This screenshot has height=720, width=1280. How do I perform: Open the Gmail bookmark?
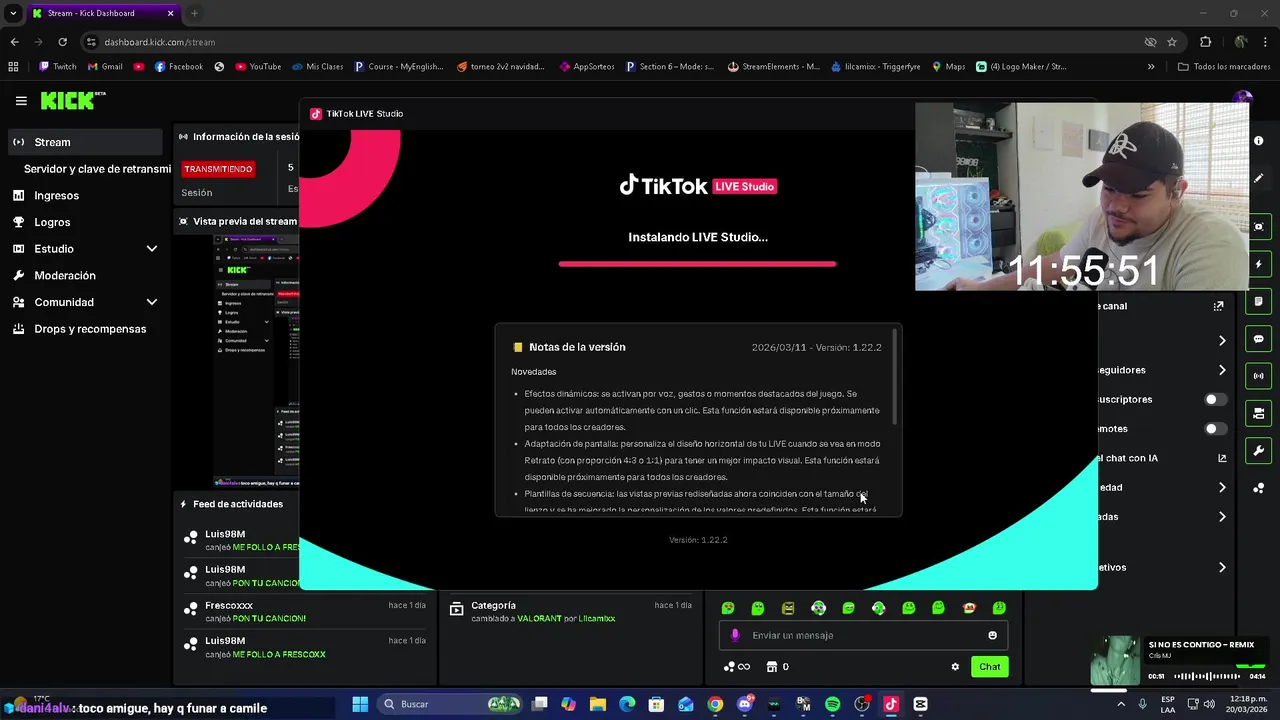tap(105, 67)
